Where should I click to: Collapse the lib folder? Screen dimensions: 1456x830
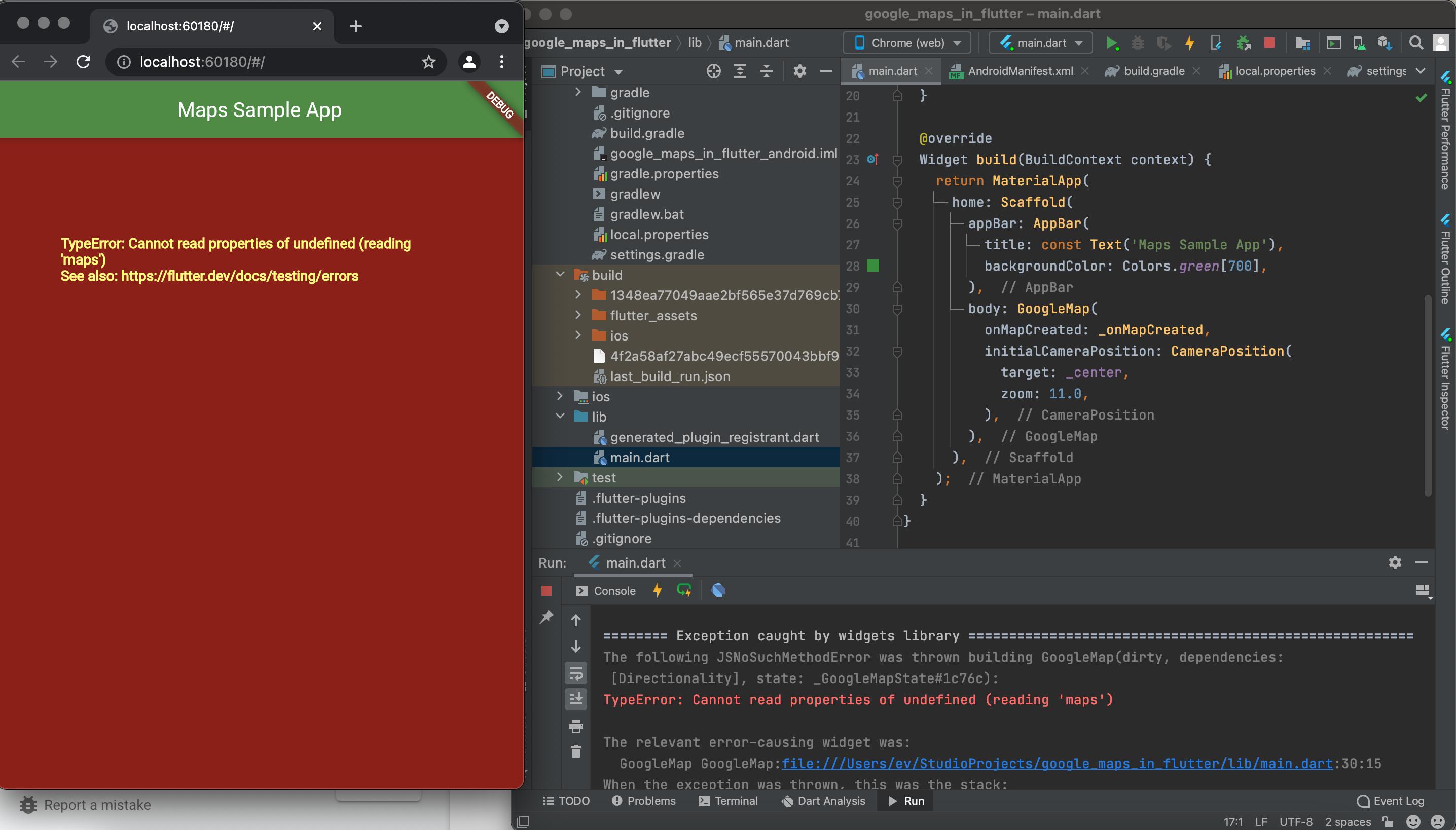click(560, 416)
